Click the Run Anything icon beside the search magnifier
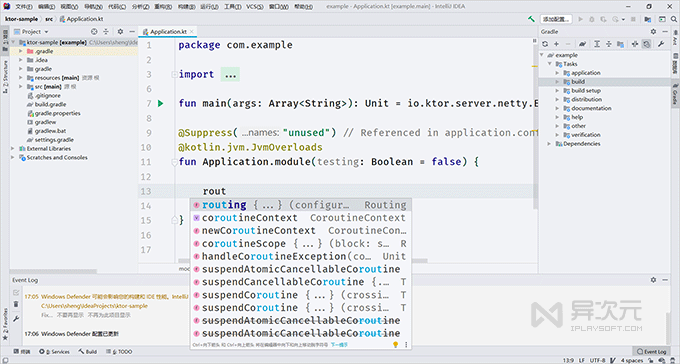The image size is (680, 364). coord(662,19)
